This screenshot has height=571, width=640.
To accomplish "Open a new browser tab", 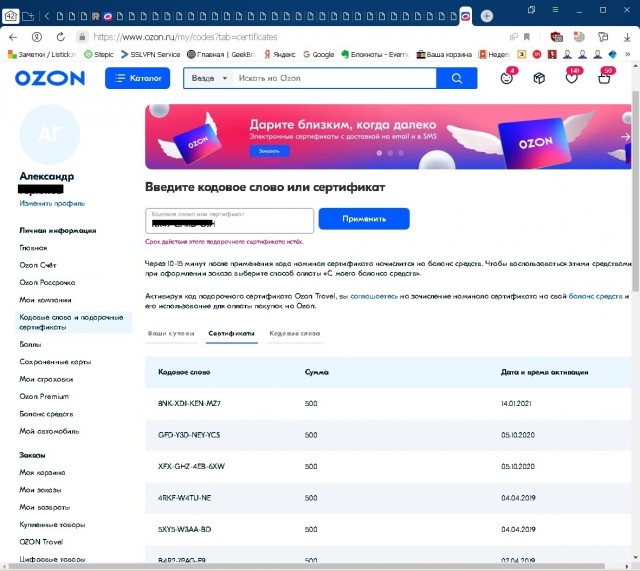I will click(x=487, y=16).
